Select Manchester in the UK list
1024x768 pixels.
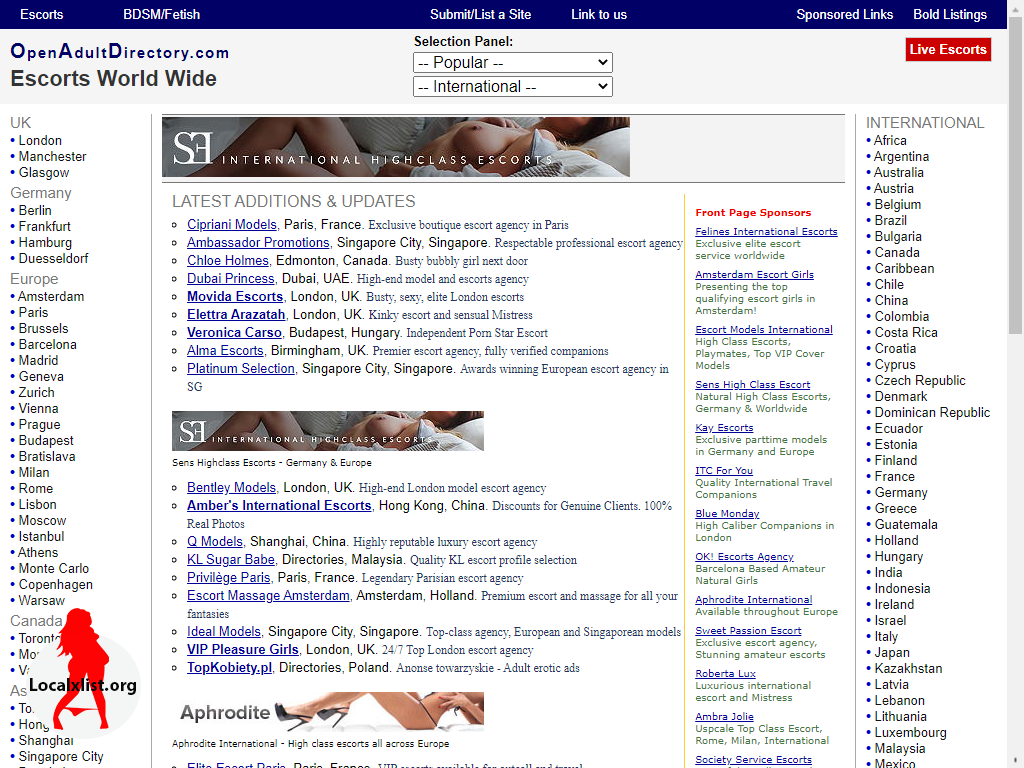[x=52, y=157]
